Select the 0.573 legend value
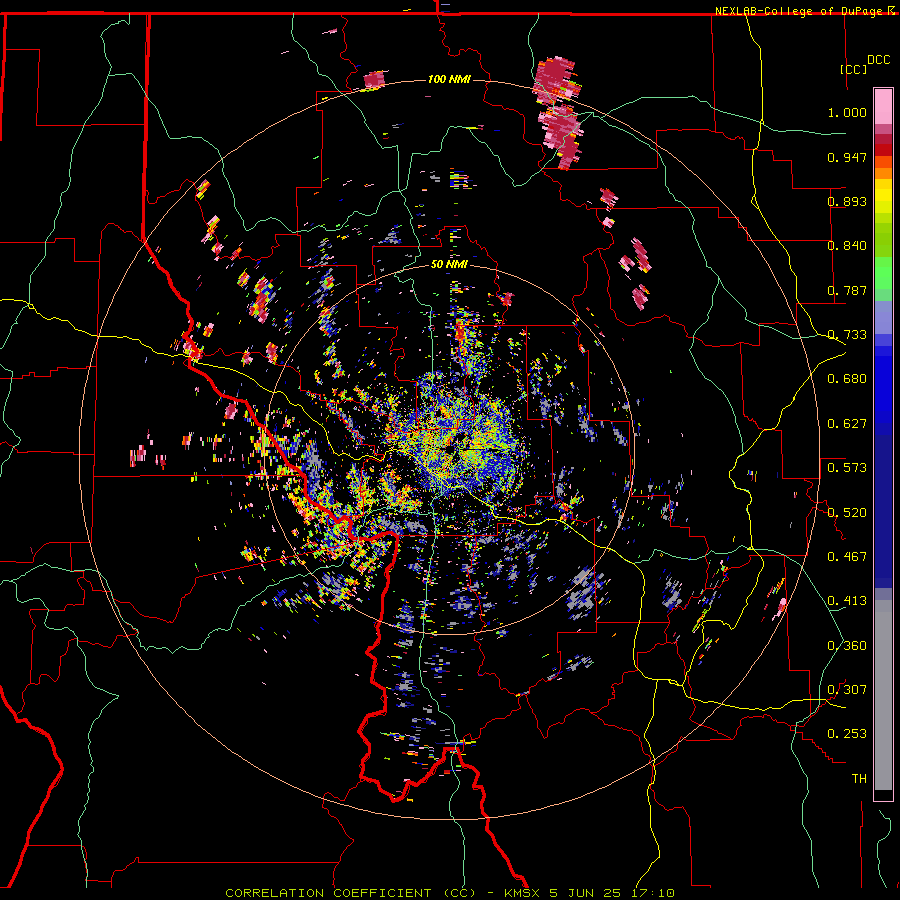The image size is (900, 900). [847, 468]
